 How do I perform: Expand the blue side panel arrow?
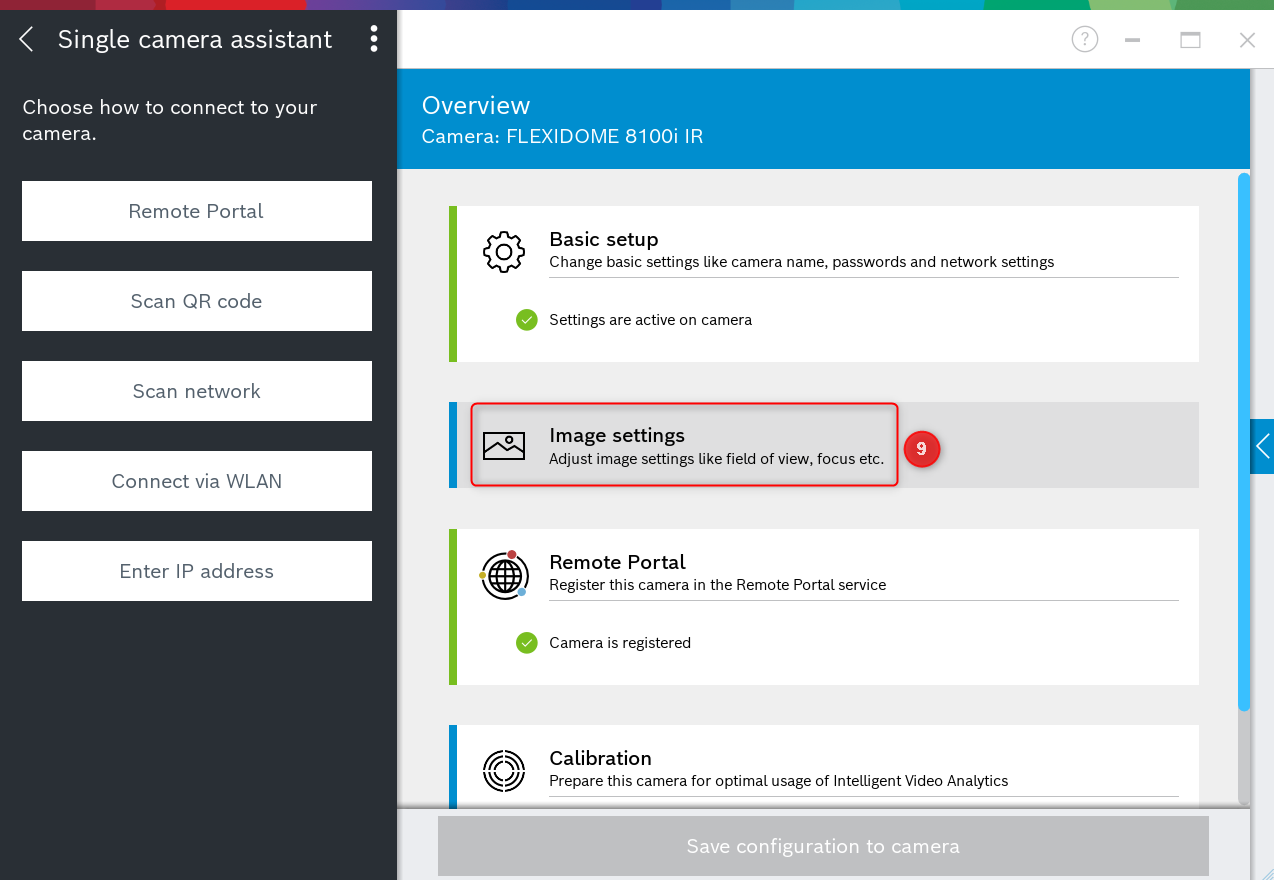1262,446
